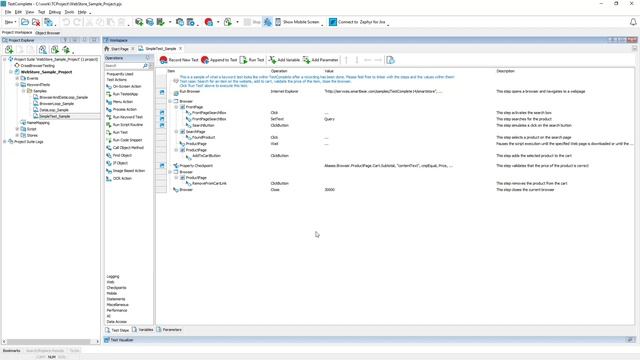Viewport: 640px width, 360px height.
Task: Click the Record New Test button
Action: (179, 60)
